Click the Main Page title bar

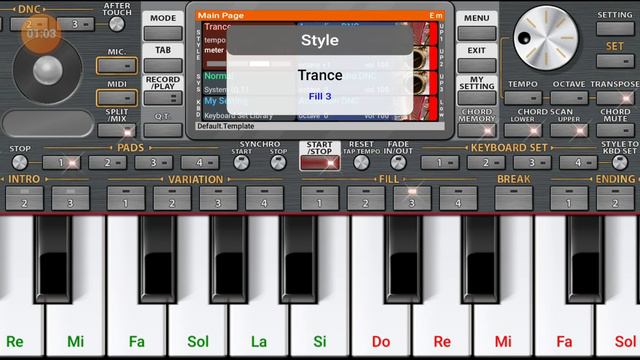click(320, 16)
